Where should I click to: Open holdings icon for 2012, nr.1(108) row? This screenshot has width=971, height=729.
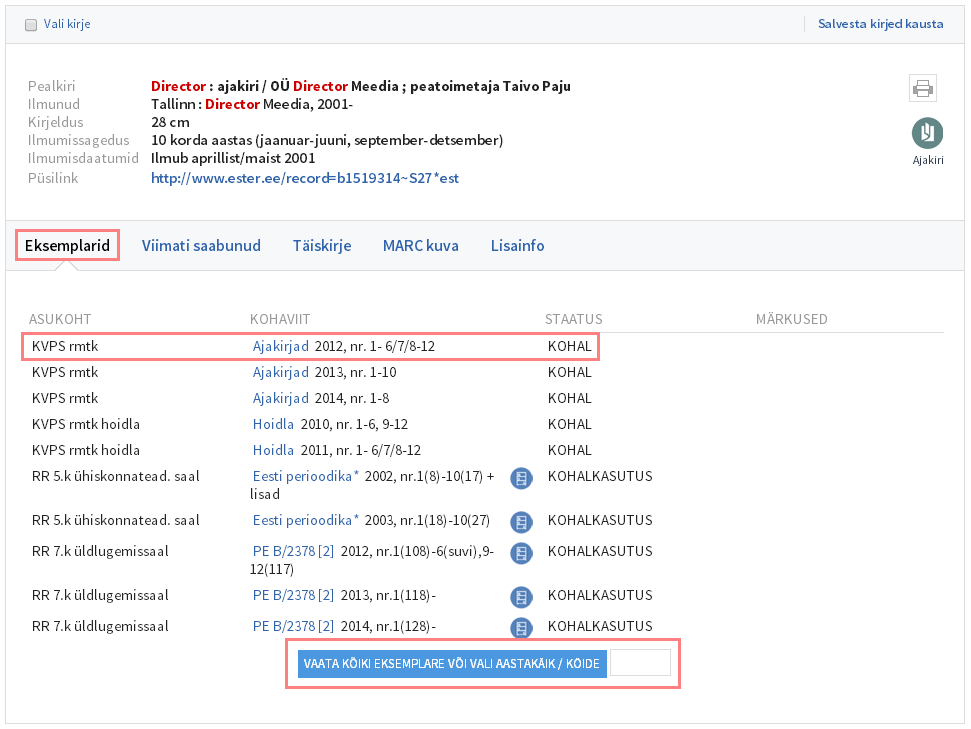(x=521, y=553)
